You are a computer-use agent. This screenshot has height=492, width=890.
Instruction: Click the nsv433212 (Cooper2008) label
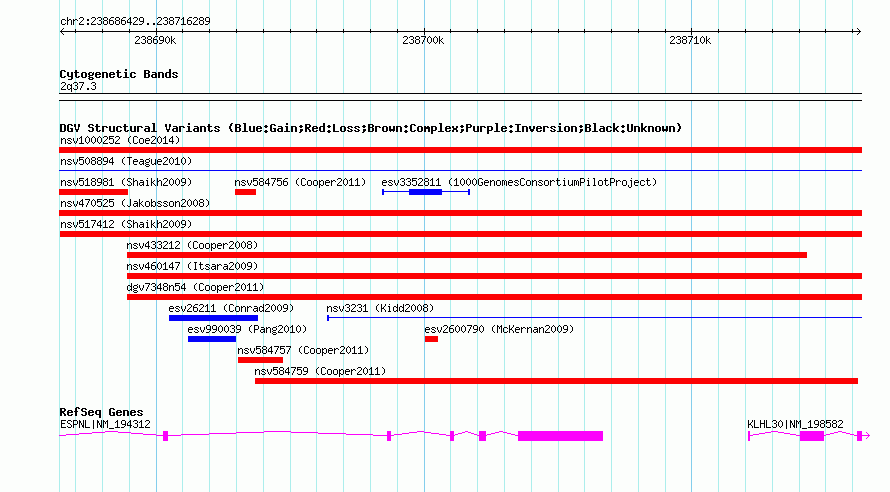click(x=192, y=245)
